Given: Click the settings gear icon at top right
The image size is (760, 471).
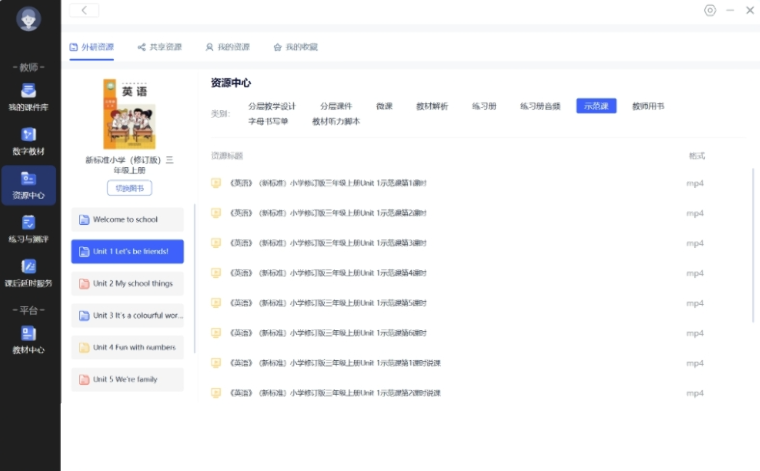Looking at the screenshot, I should tap(710, 10).
